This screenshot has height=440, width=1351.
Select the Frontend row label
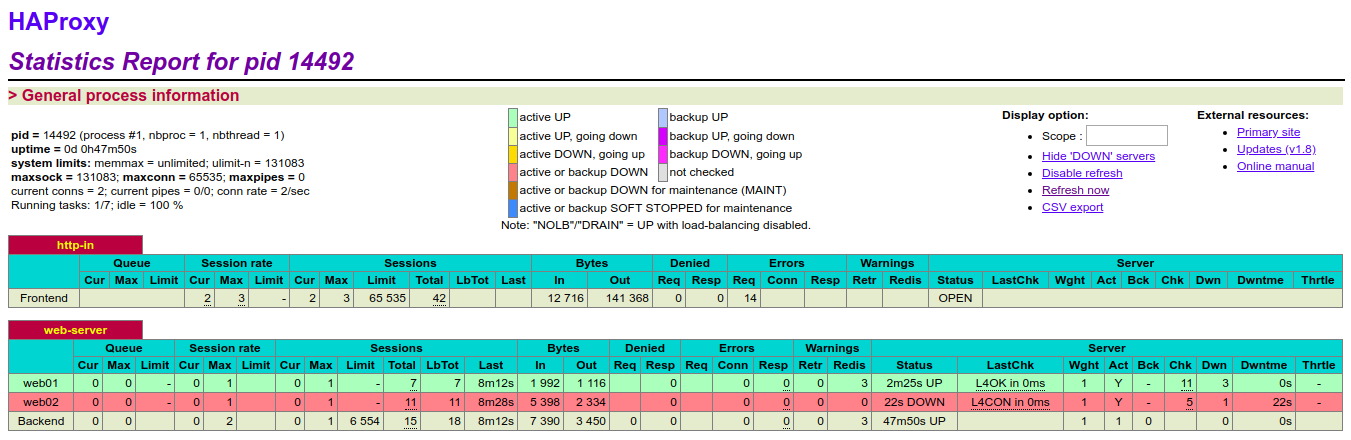pyautogui.click(x=44, y=298)
